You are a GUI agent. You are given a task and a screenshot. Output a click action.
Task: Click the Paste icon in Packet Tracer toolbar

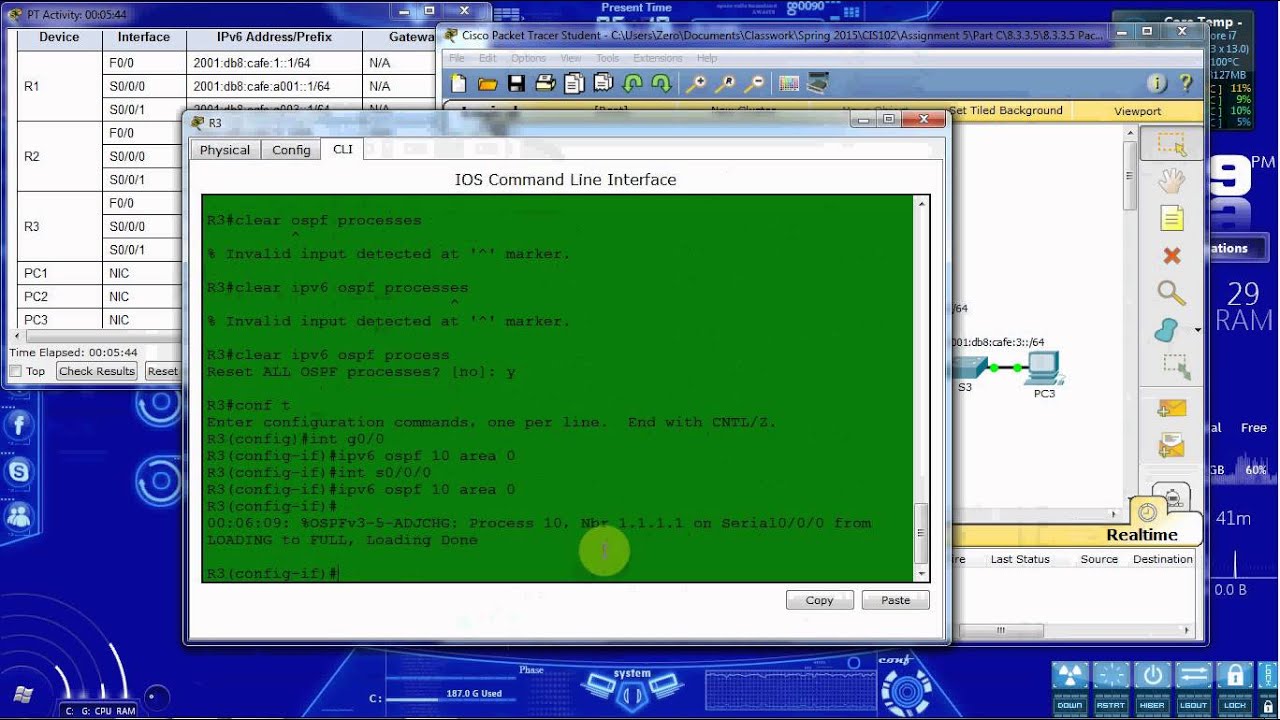tap(603, 84)
